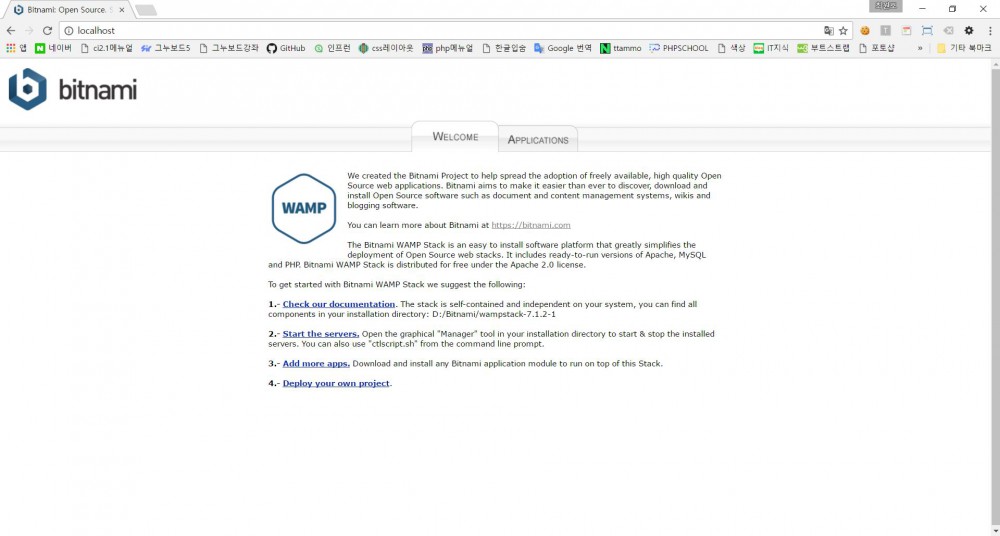Open the Start the servers link
The height and width of the screenshot is (536, 1000).
(321, 334)
